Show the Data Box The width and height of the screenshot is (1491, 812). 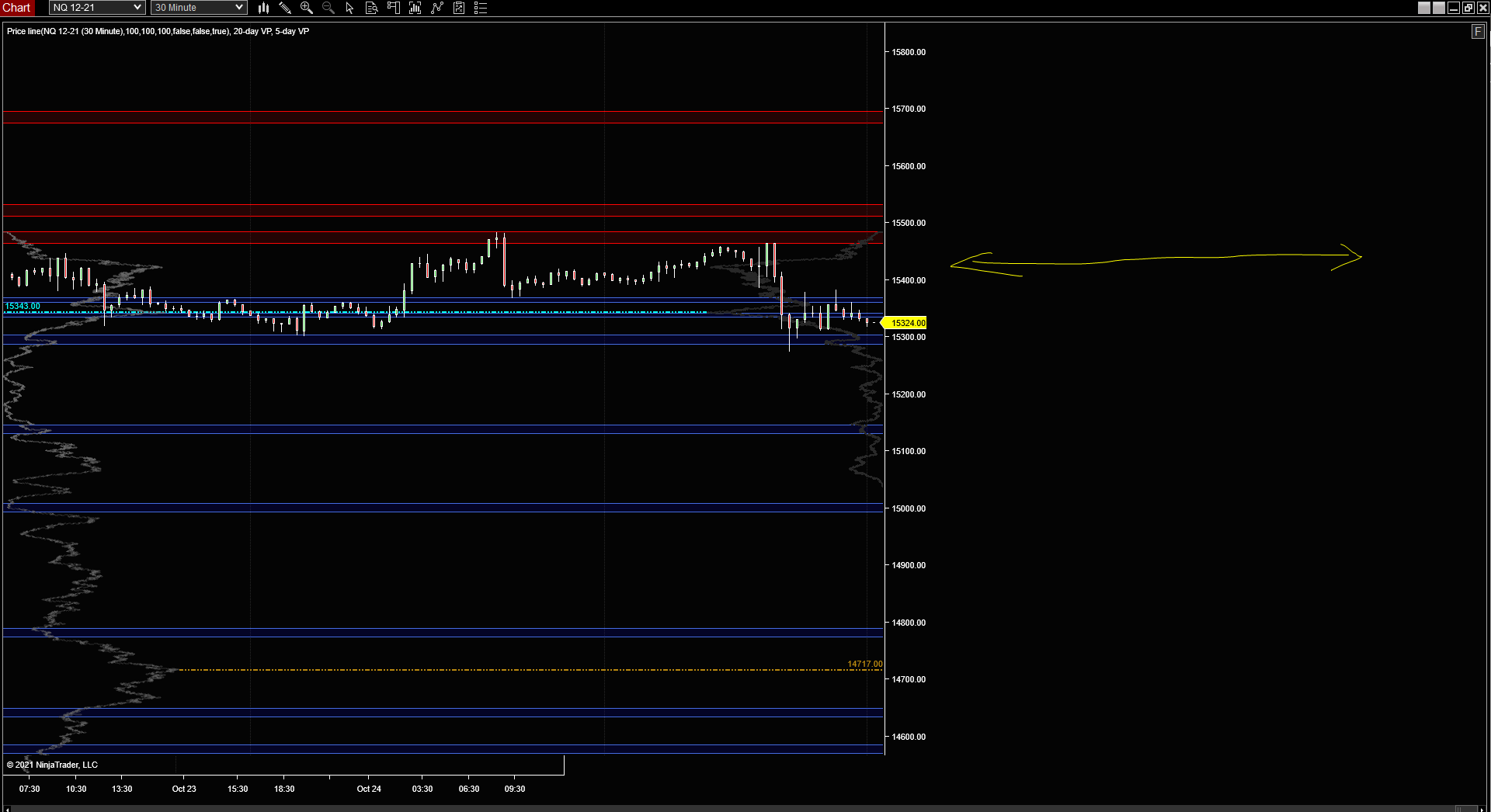pos(372,8)
